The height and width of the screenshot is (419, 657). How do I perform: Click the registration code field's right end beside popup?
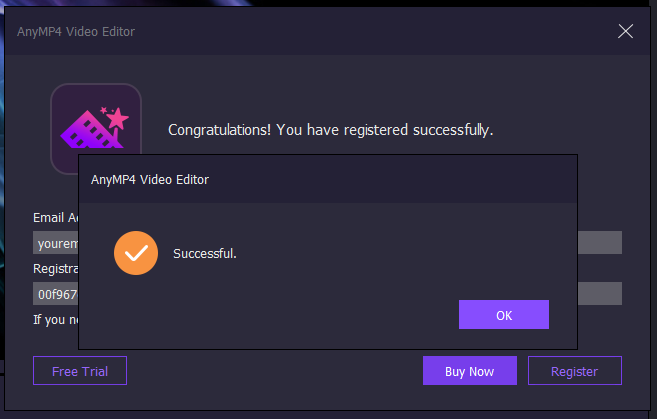600,294
